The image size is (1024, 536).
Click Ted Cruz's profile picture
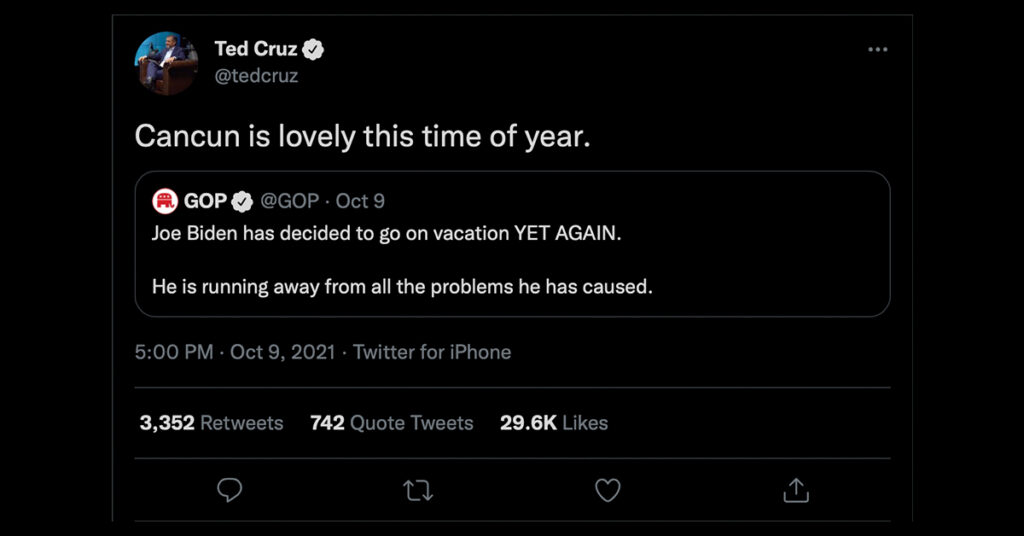click(x=166, y=63)
